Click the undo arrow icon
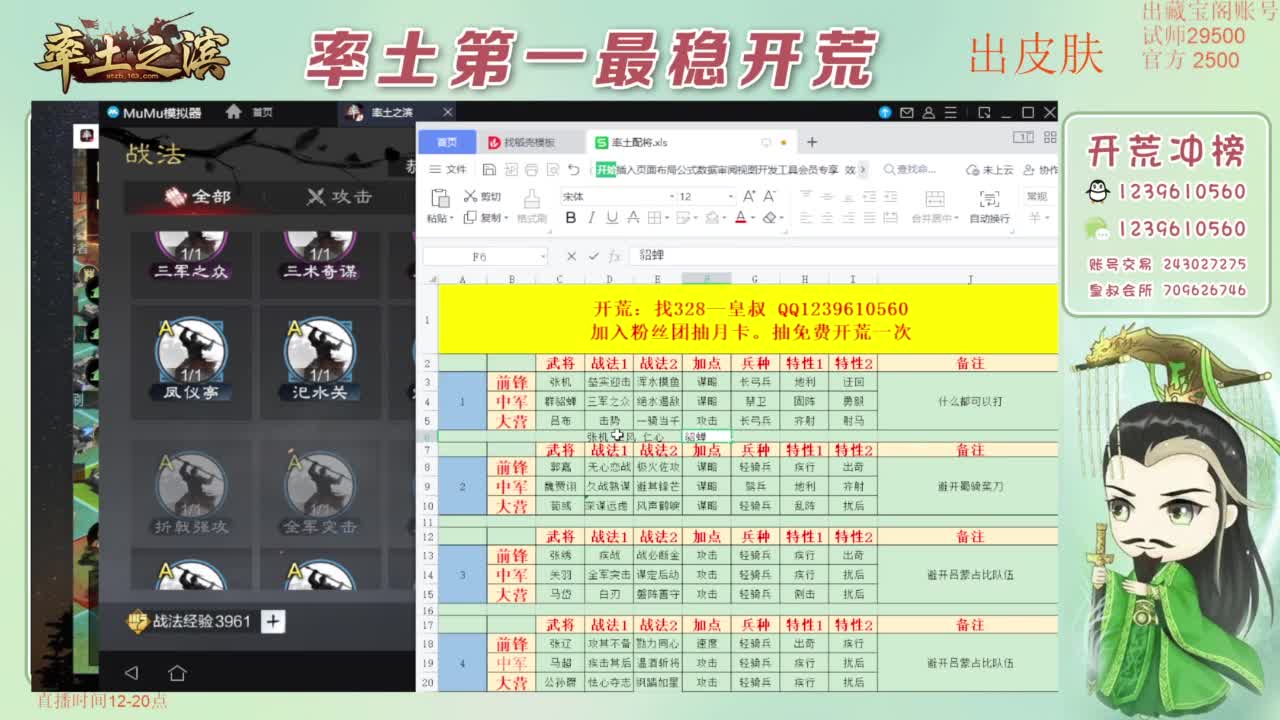 coord(572,170)
